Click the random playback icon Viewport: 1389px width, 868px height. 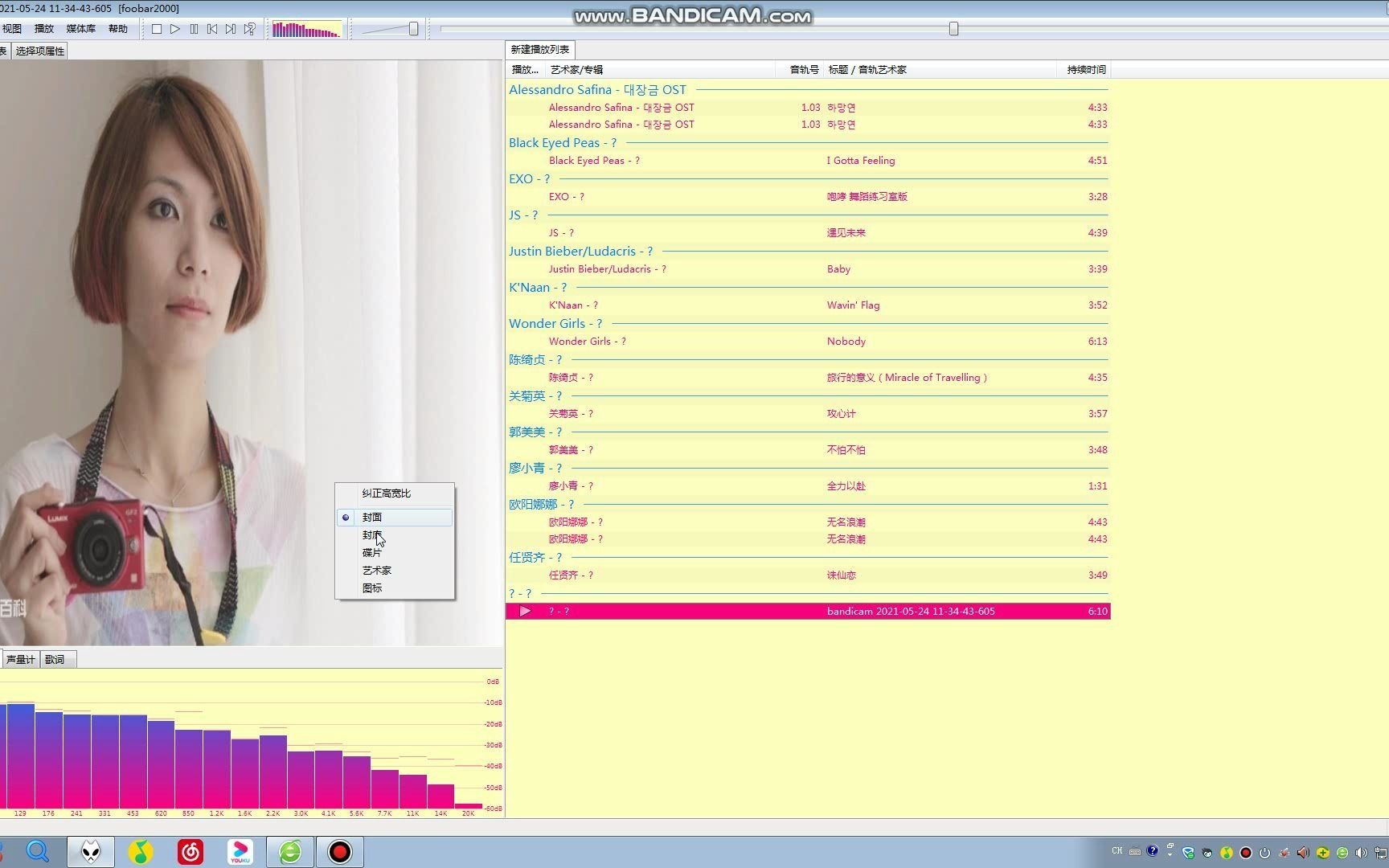click(x=250, y=29)
